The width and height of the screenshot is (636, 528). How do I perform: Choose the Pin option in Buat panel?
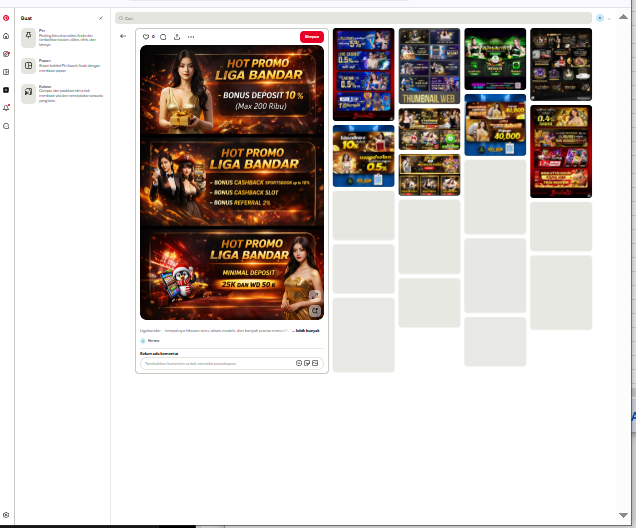pyautogui.click(x=62, y=38)
